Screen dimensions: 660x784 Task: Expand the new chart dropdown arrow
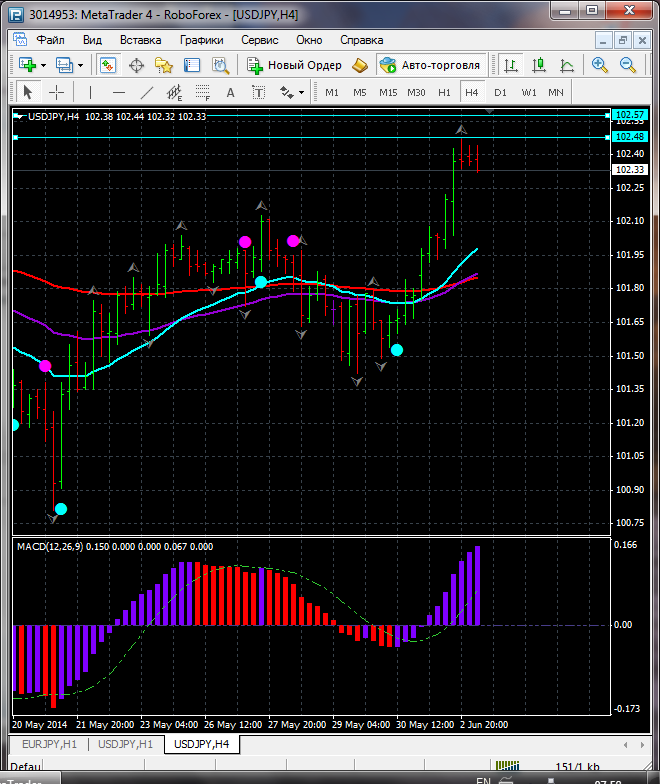tap(43, 65)
